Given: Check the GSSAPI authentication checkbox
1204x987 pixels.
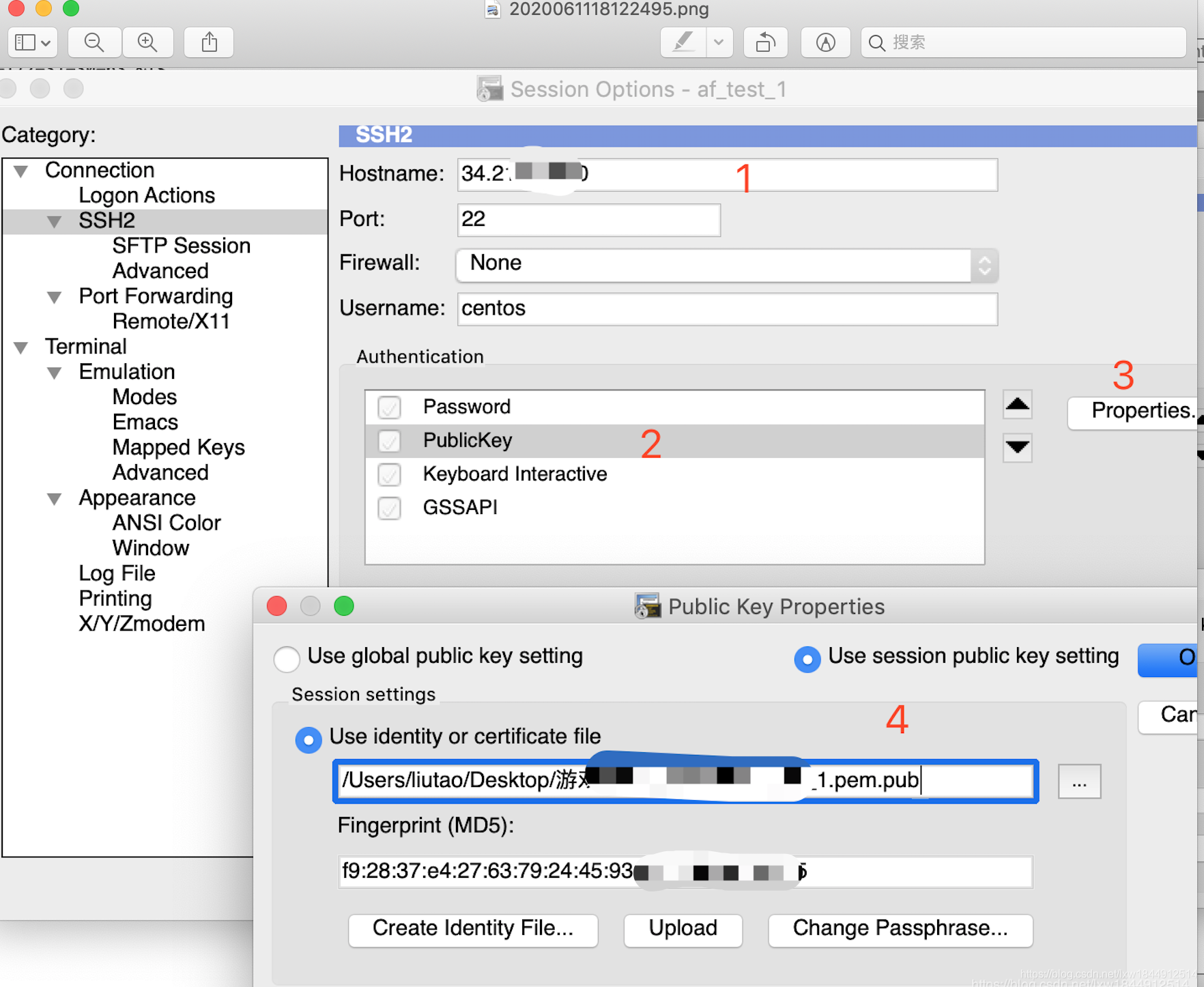Looking at the screenshot, I should tap(388, 509).
